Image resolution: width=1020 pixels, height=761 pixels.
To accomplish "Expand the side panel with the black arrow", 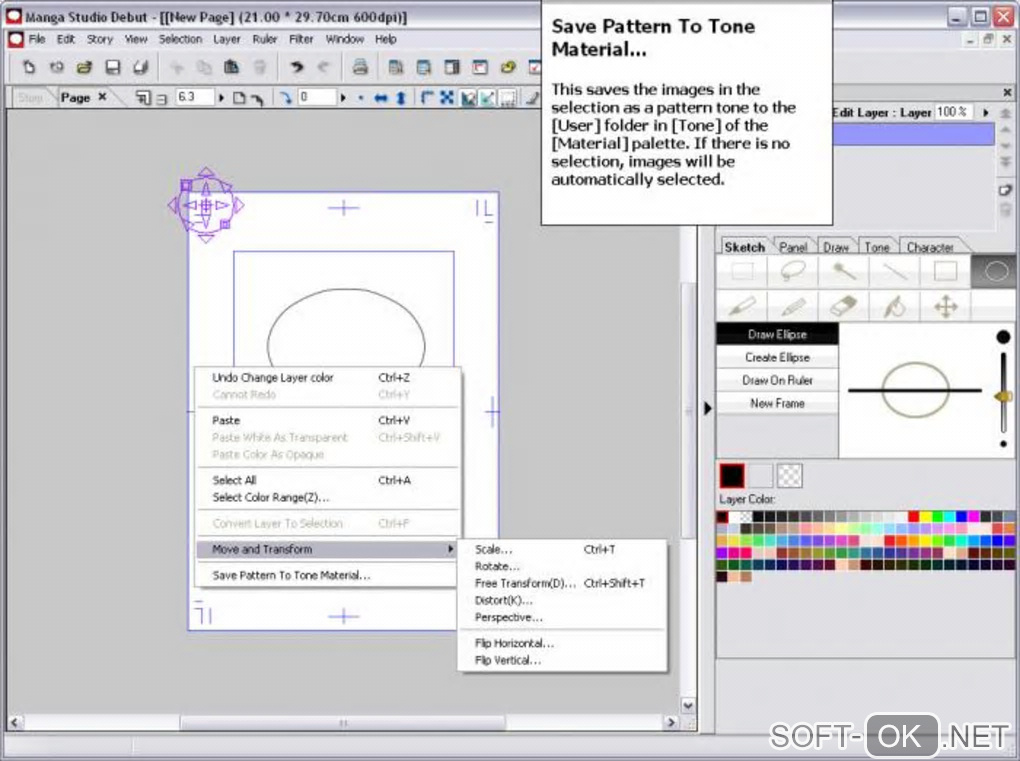I will (x=708, y=407).
